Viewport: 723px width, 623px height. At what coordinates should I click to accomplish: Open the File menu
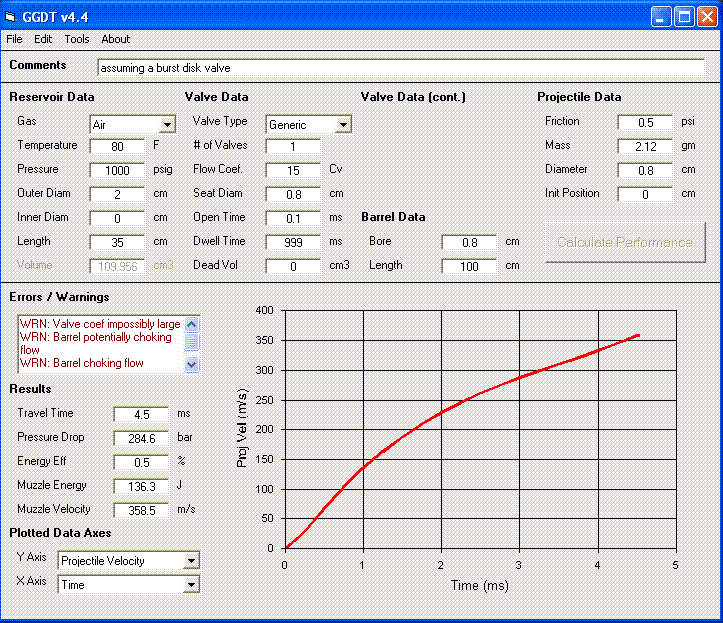click(14, 39)
